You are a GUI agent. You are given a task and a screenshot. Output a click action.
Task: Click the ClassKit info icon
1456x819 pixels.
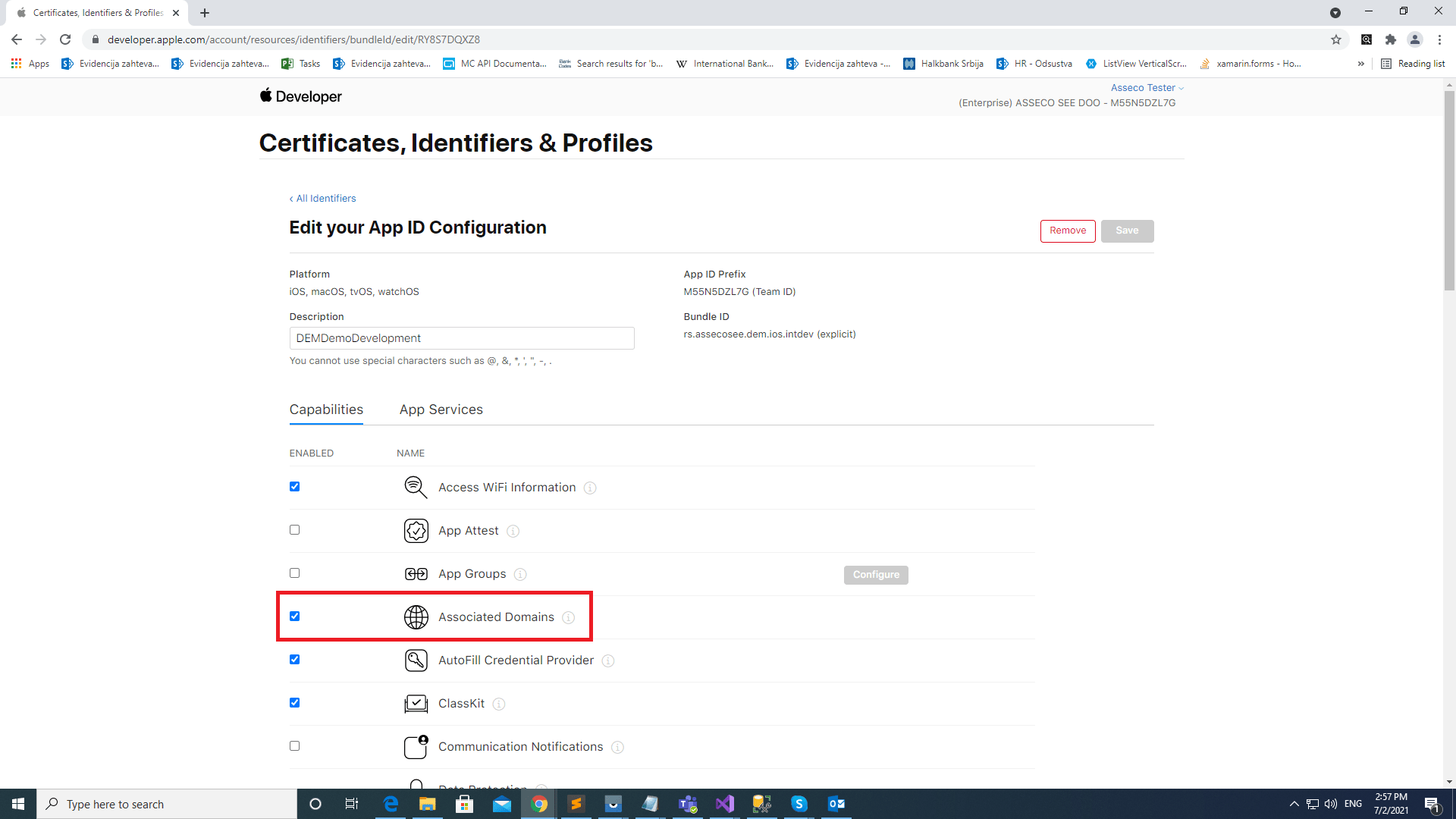498,704
